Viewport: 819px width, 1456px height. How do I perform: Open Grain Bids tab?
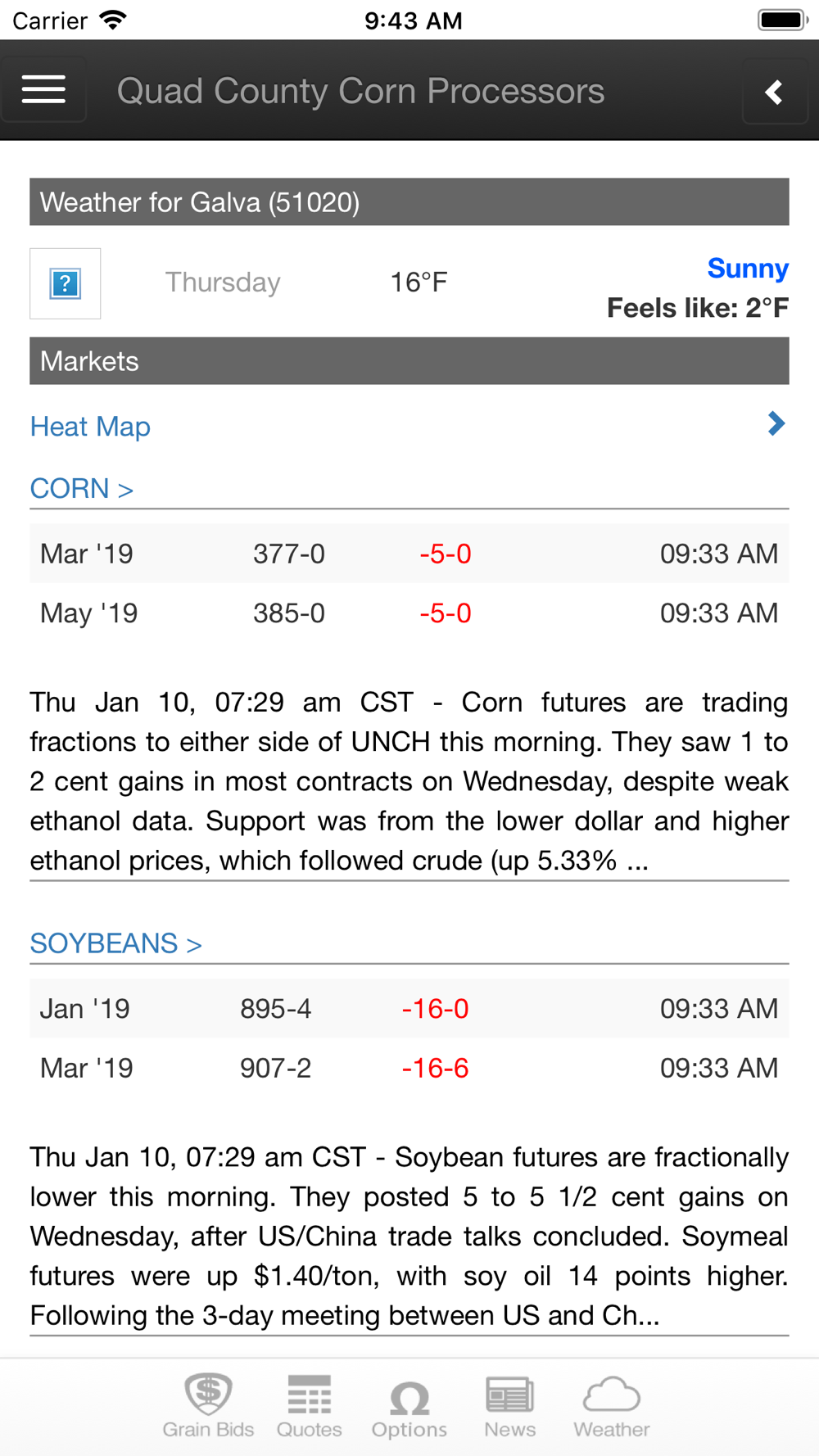(x=208, y=1407)
